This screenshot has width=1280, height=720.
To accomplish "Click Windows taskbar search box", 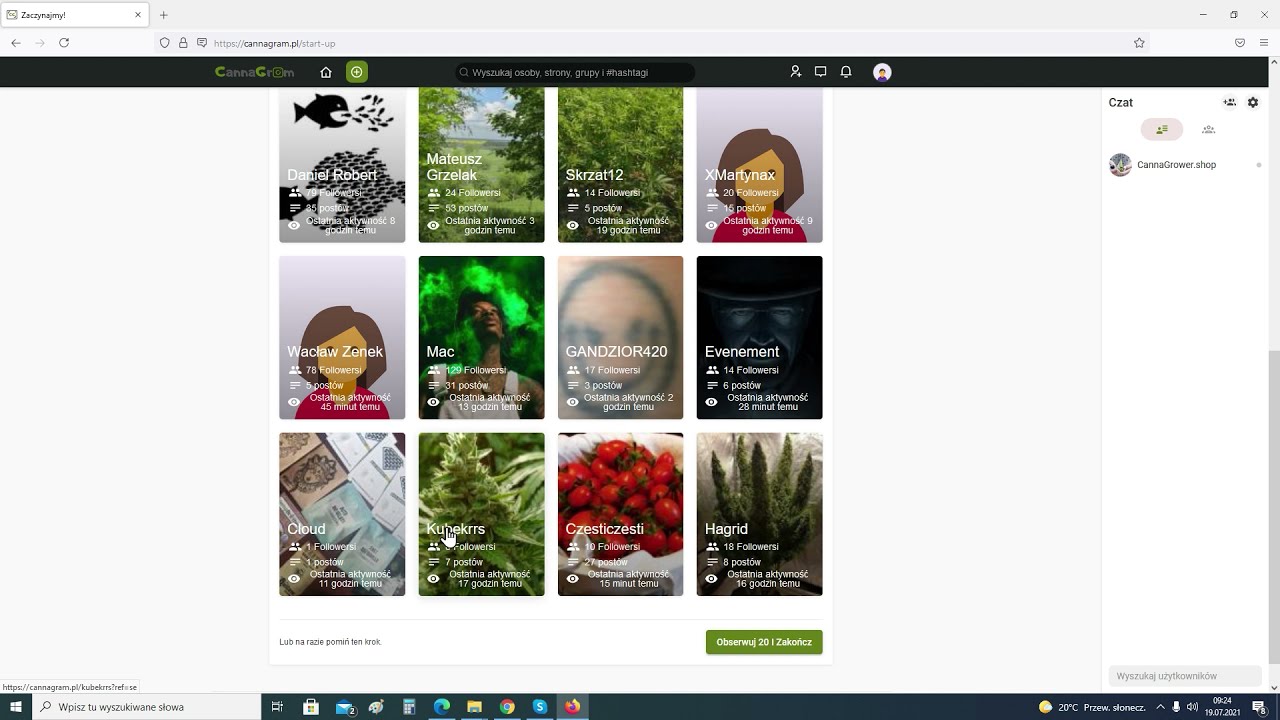I will click(148, 707).
